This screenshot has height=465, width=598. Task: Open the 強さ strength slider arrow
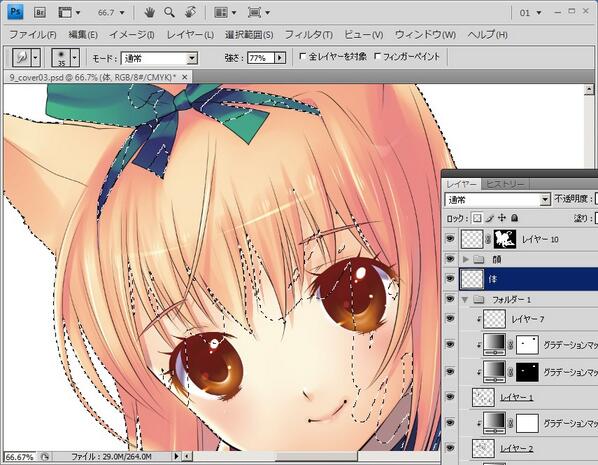tap(280, 58)
